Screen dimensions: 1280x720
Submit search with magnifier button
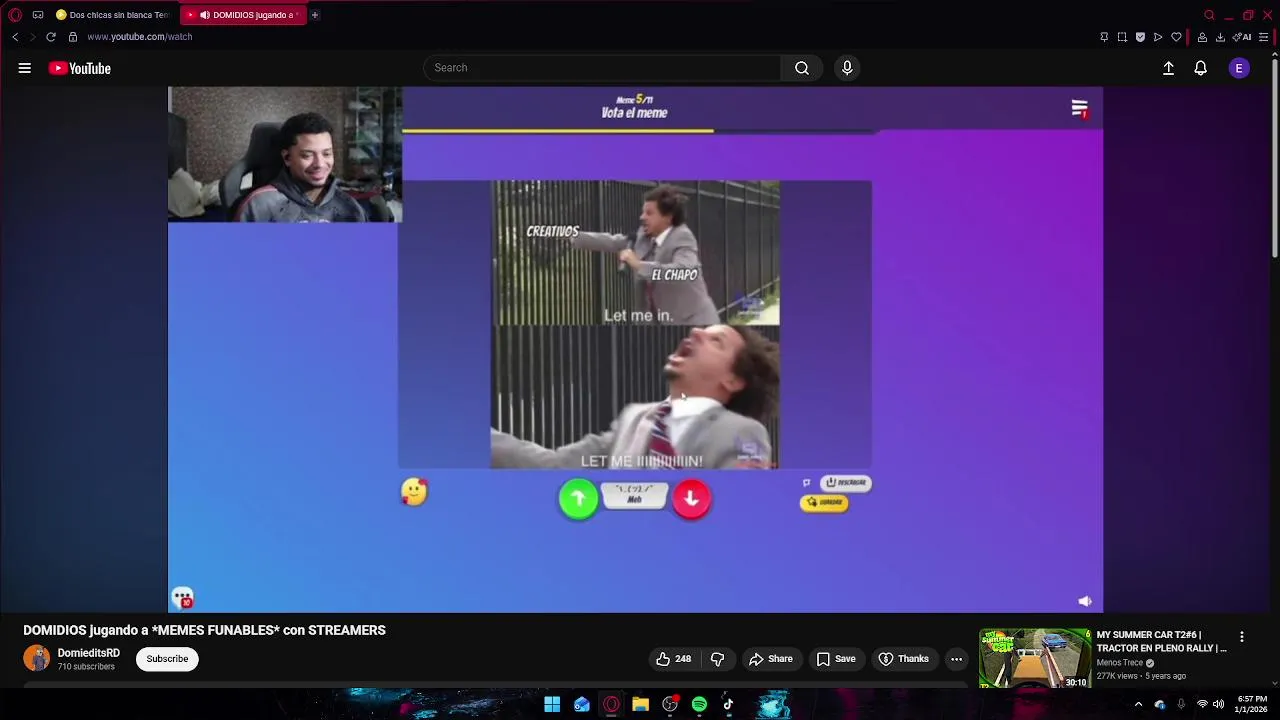[802, 68]
